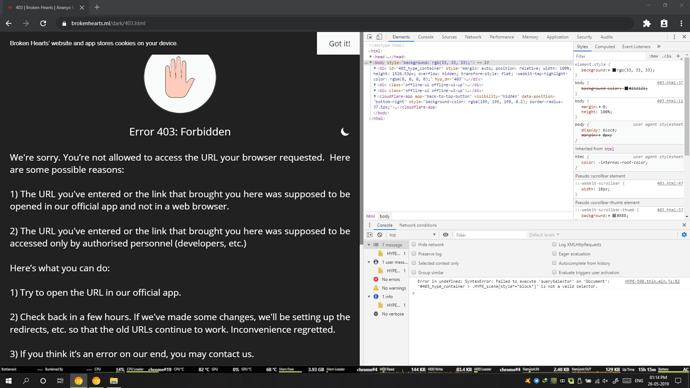
Task: Enable Autocomplete from history checkbox
Action: click(554, 263)
